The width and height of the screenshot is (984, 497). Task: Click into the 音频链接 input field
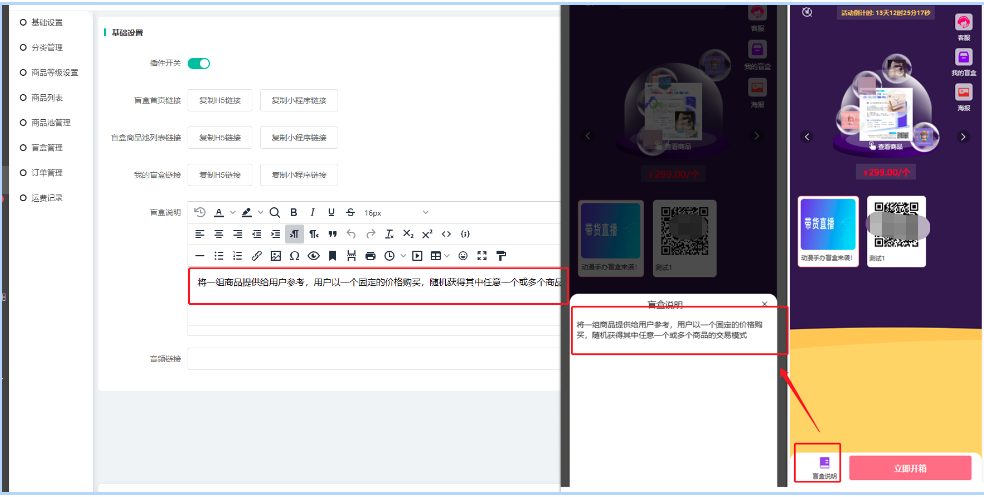[374, 358]
